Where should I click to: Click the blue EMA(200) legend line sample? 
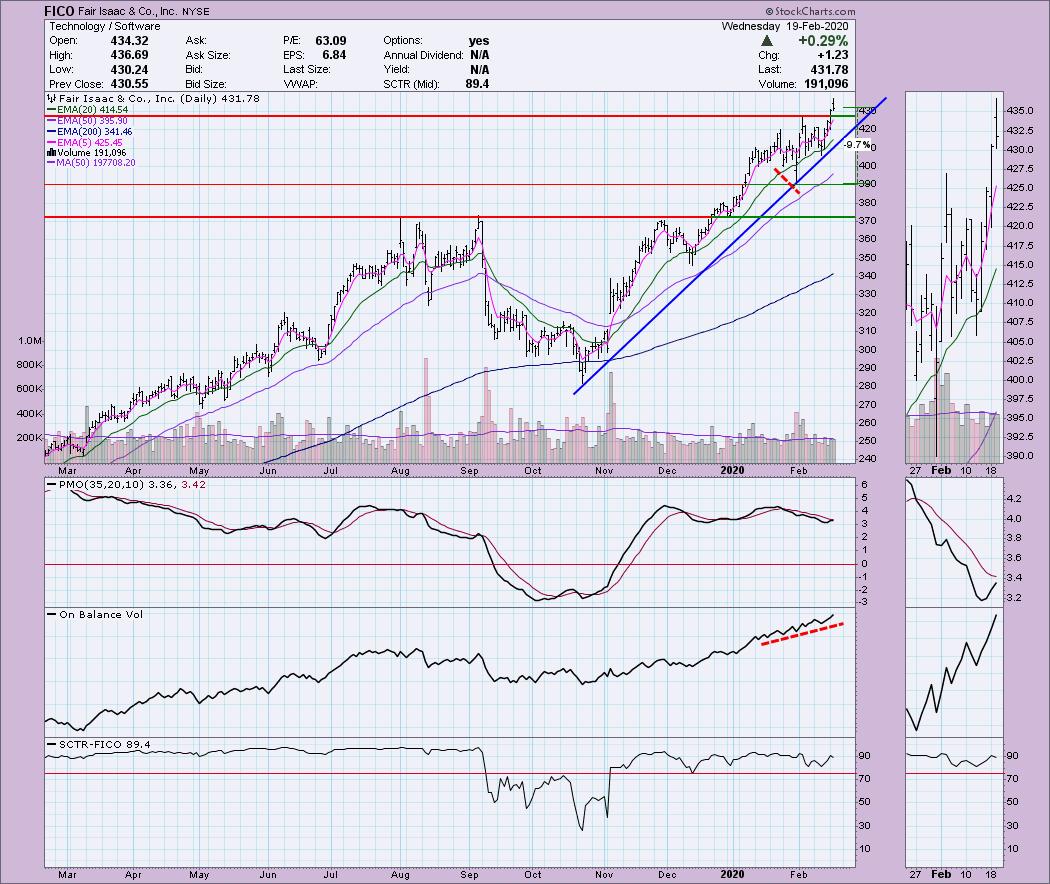click(x=52, y=132)
